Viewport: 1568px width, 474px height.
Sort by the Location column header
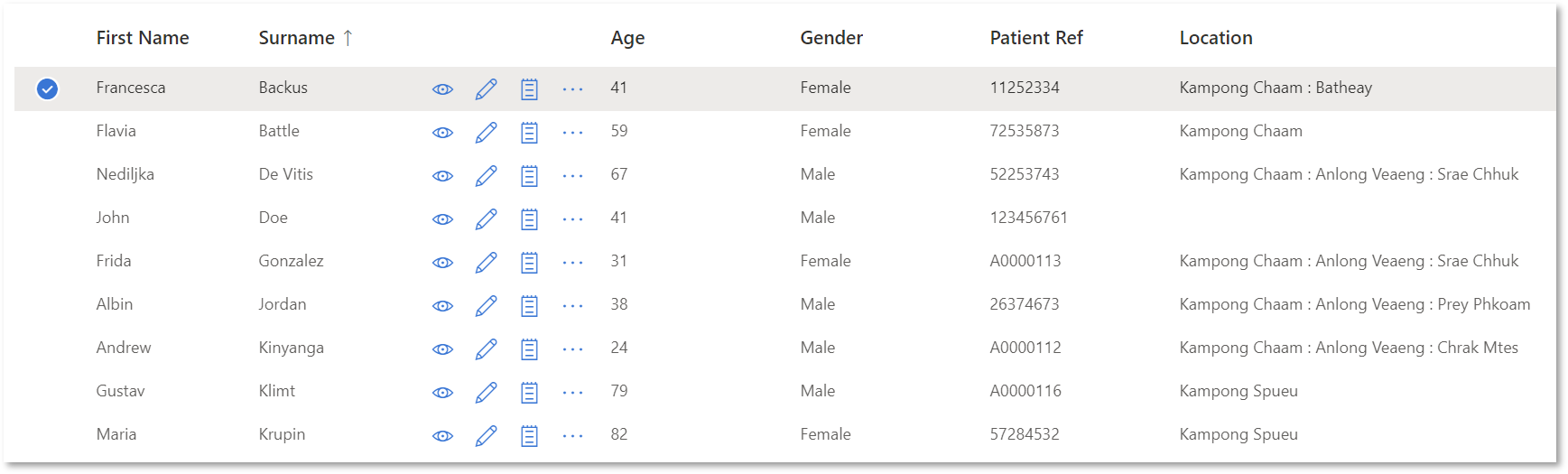click(1216, 38)
